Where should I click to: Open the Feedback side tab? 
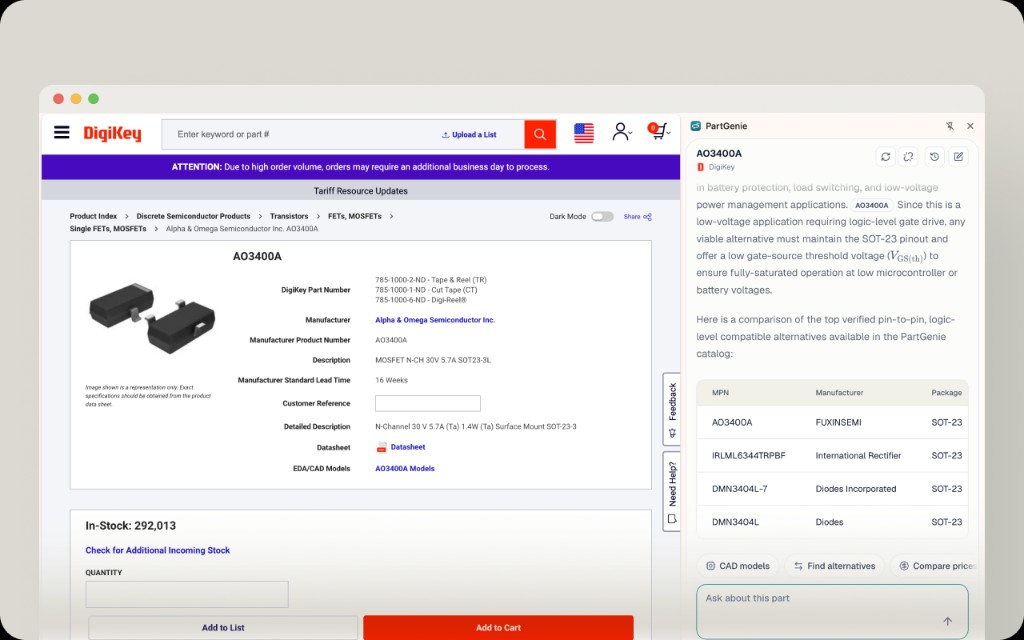[671, 409]
